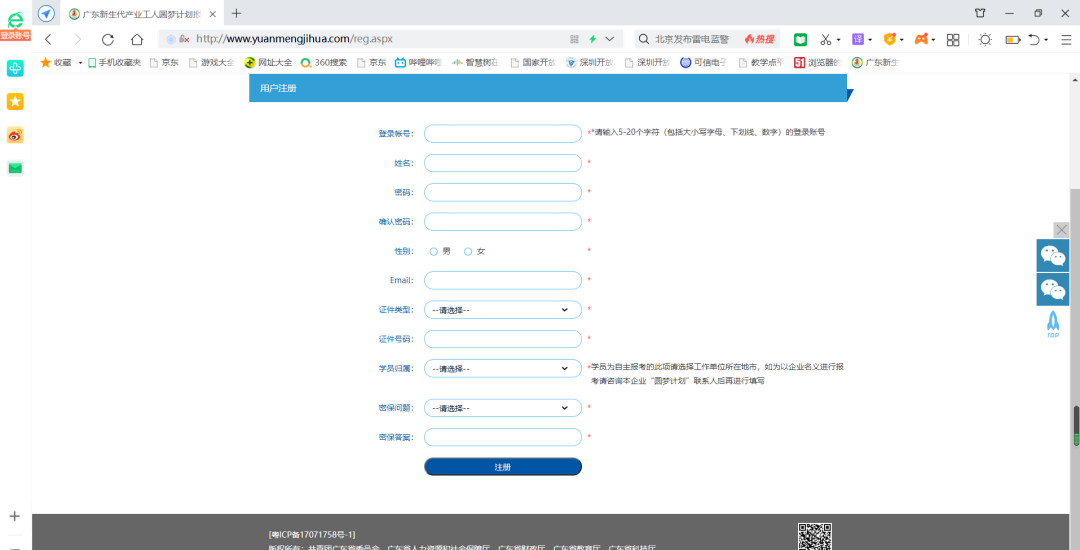Click the purple translate icon
This screenshot has height=550, width=1080.
click(858, 39)
